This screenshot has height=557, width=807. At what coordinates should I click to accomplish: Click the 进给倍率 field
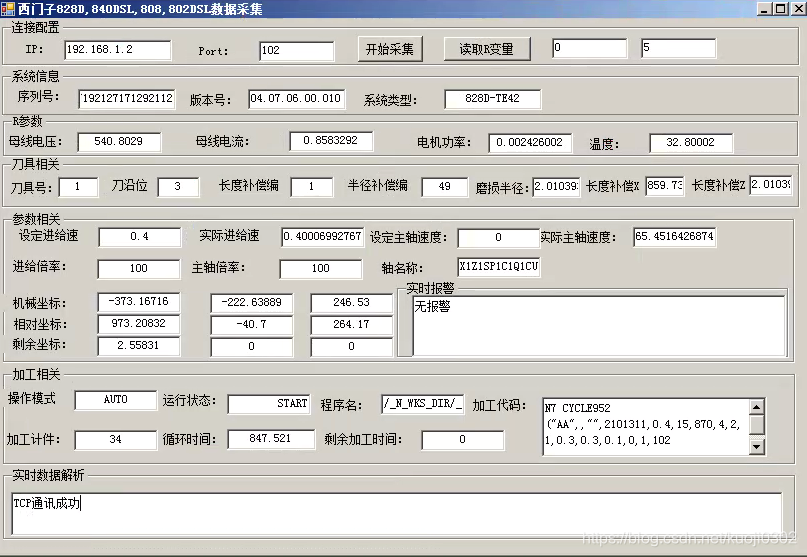point(139,269)
